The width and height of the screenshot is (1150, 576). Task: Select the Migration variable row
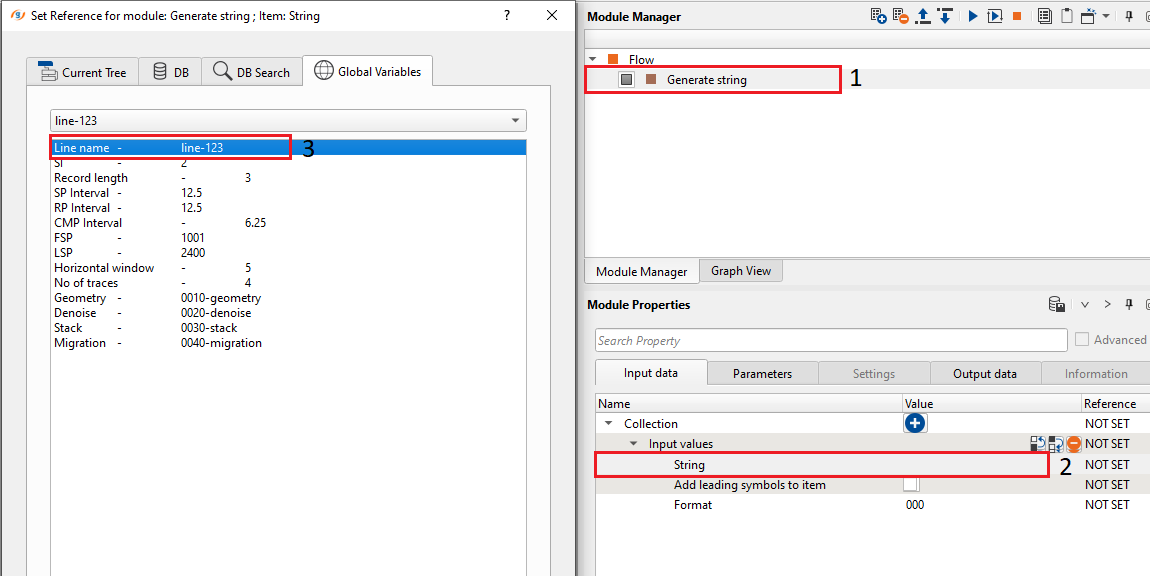(158, 343)
